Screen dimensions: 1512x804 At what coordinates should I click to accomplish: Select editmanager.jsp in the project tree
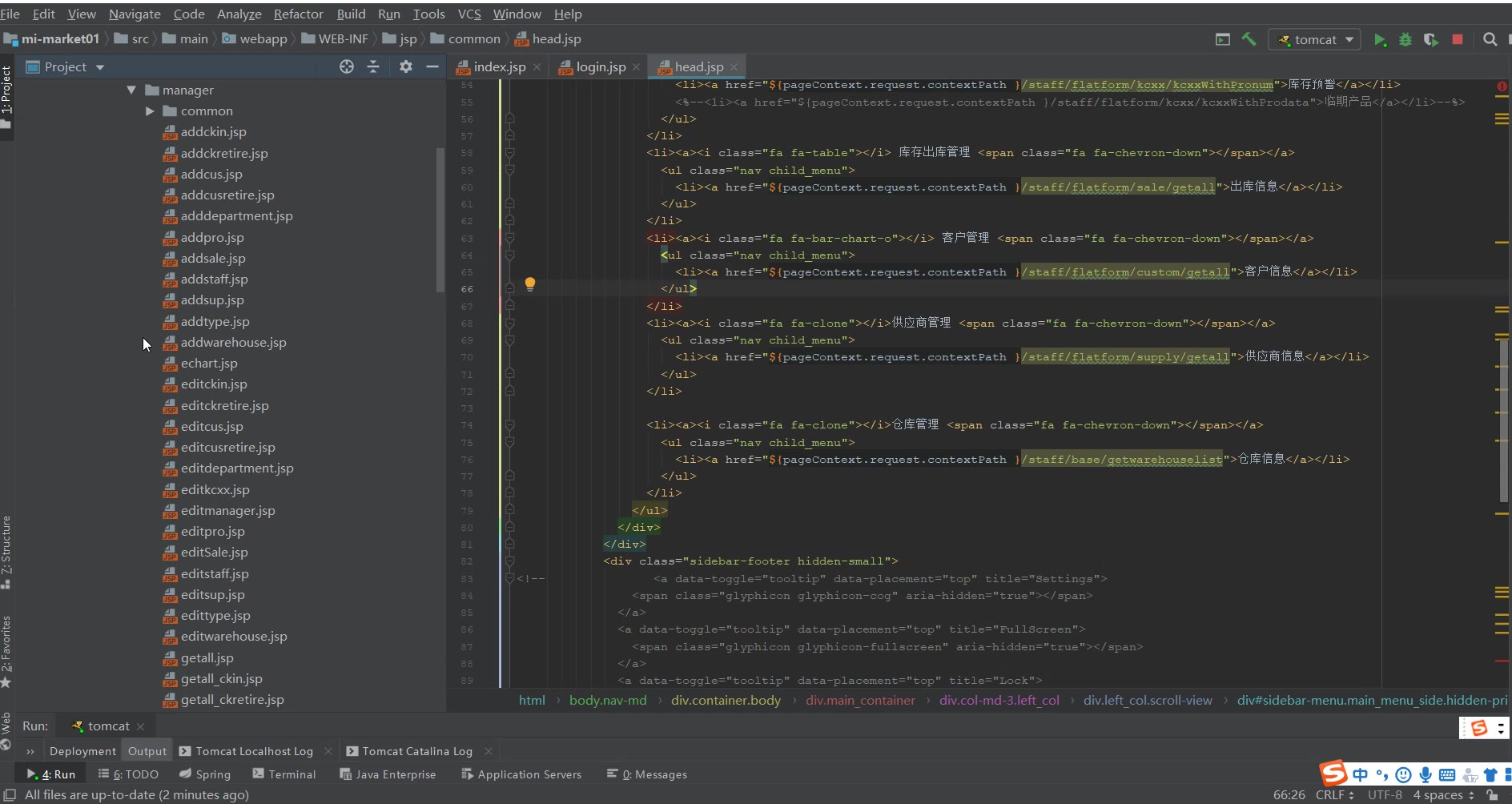tap(227, 510)
